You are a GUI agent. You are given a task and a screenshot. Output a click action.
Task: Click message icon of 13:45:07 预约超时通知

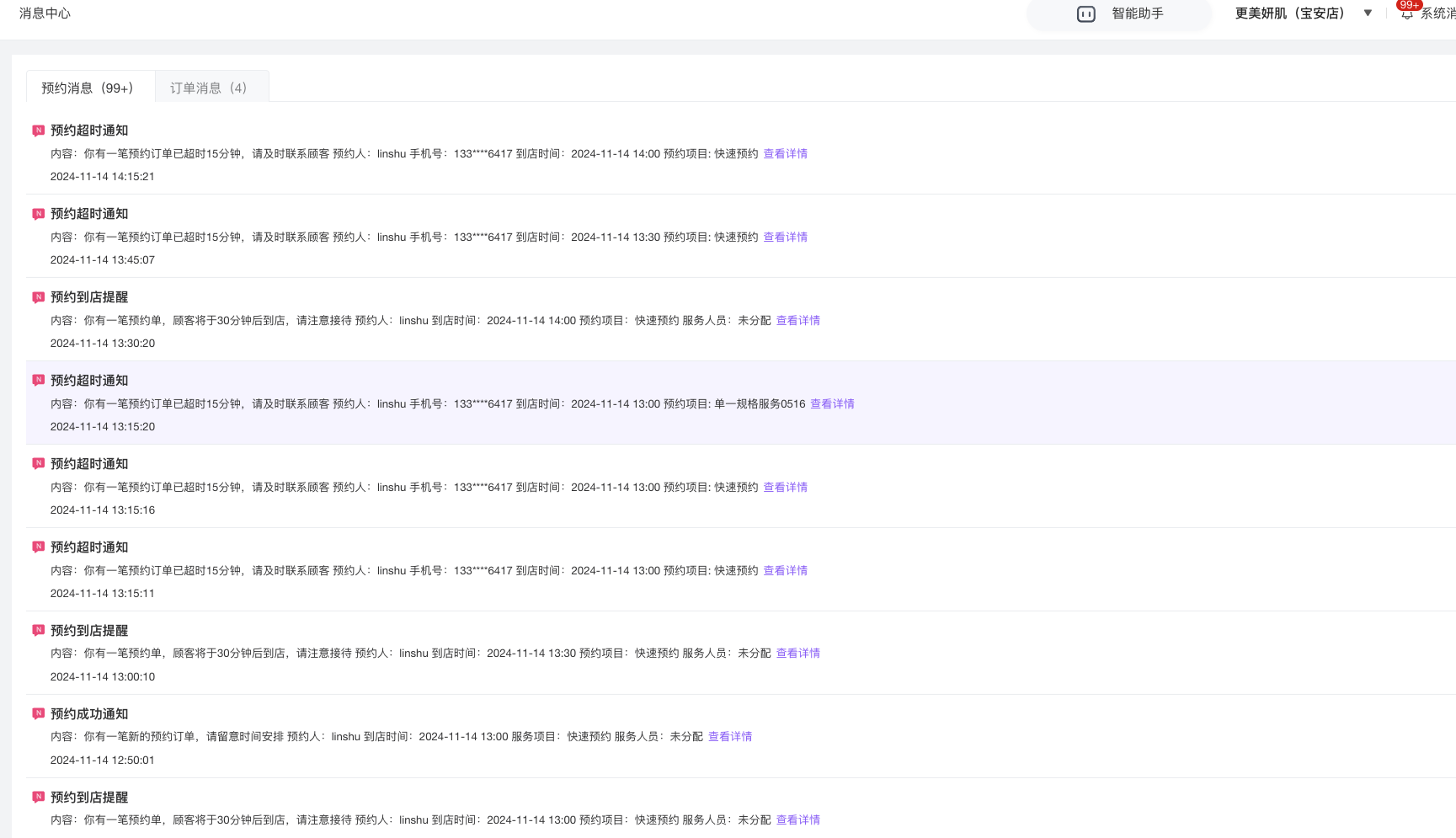point(38,214)
